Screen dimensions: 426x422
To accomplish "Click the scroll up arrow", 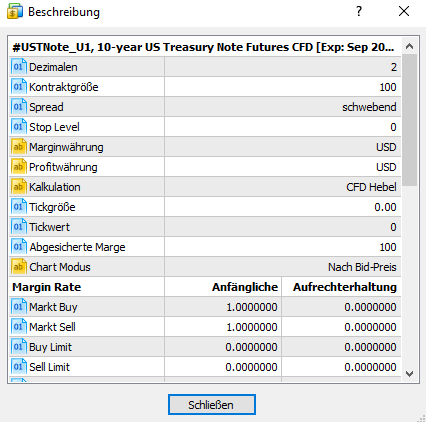I will point(409,46).
